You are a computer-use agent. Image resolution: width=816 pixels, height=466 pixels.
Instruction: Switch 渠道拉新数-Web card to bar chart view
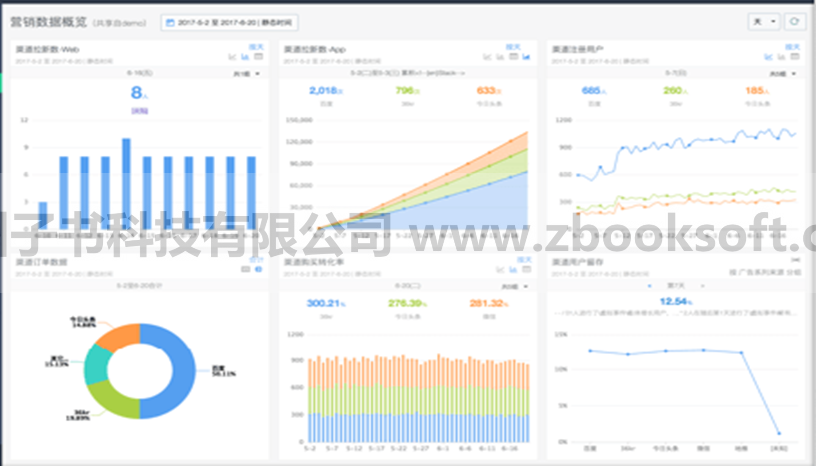[245, 57]
